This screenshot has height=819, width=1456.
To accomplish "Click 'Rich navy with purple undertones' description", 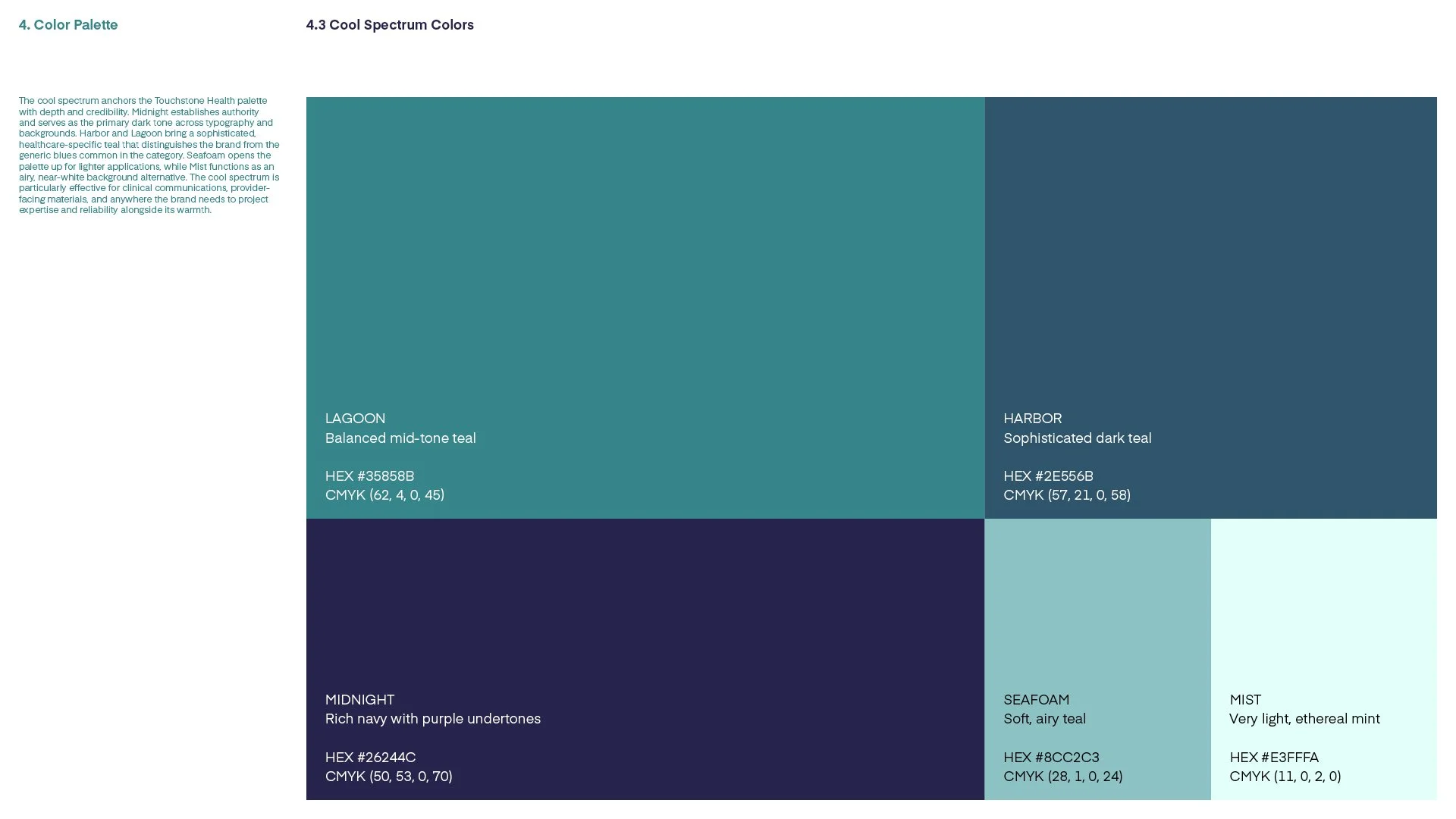I will (x=432, y=719).
